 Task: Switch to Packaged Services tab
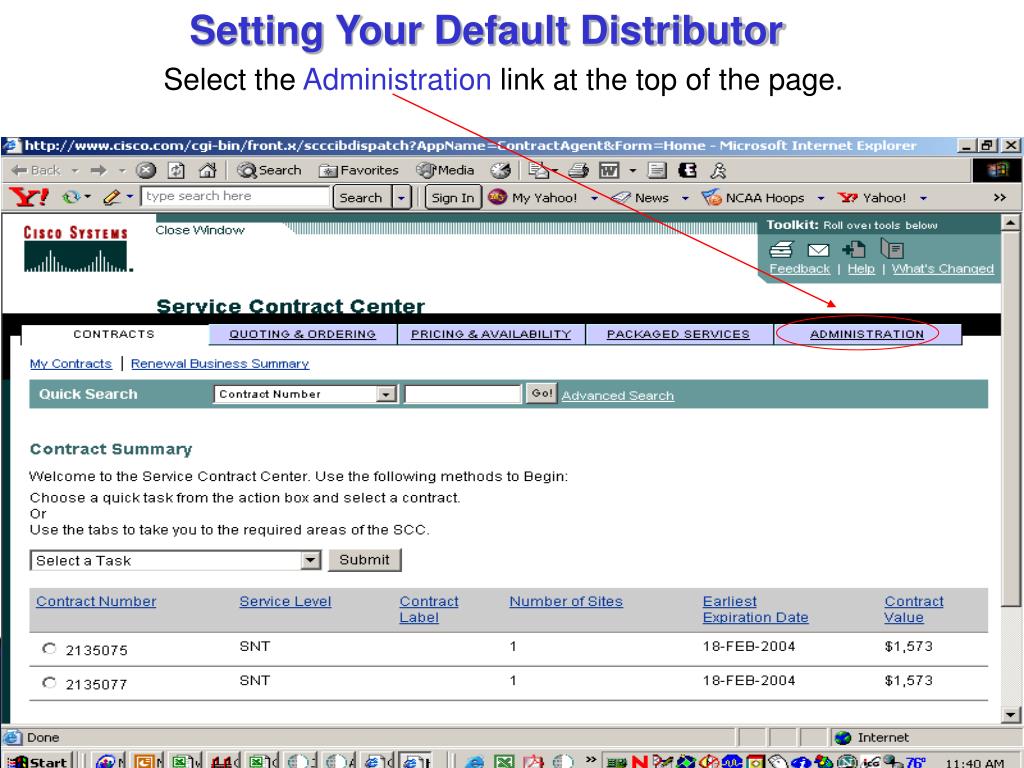point(678,334)
